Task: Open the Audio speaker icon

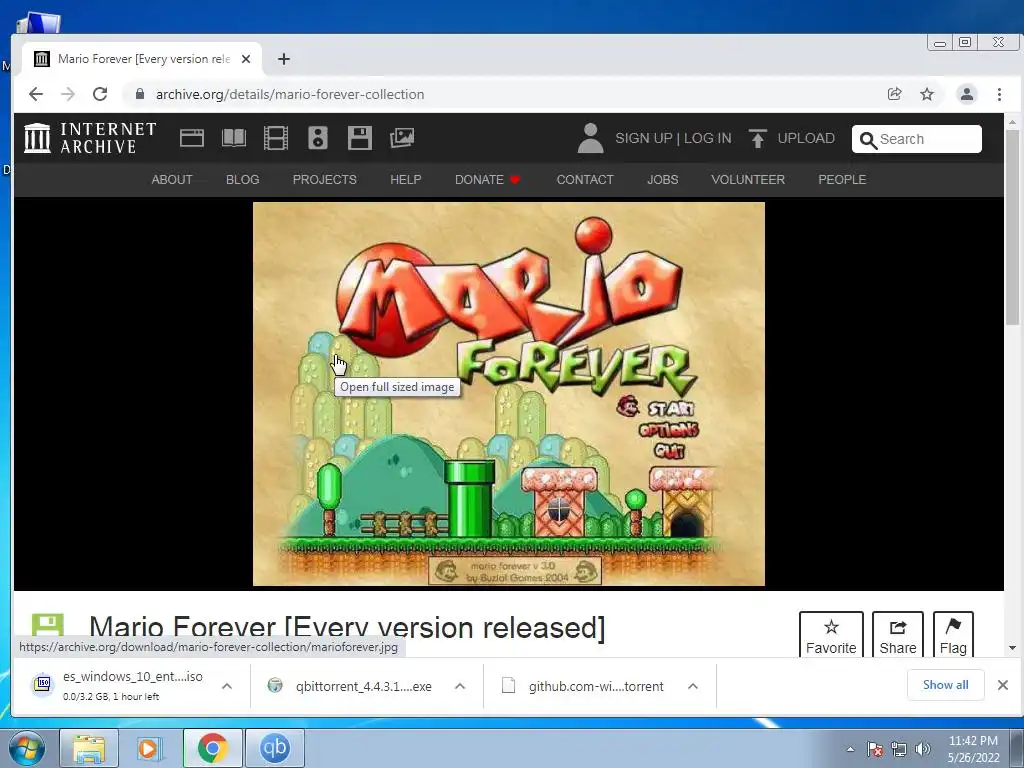Action: [317, 138]
